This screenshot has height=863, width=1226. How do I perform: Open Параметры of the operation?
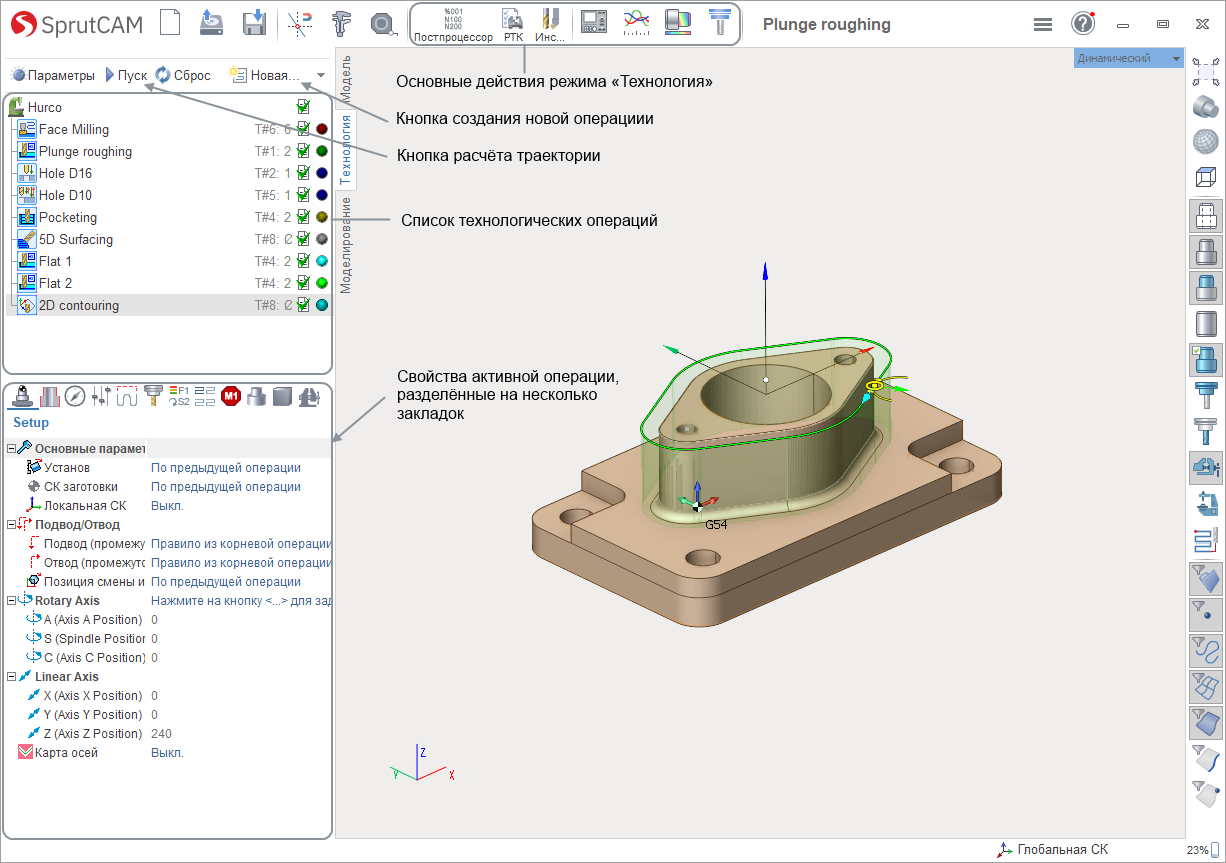(53, 75)
